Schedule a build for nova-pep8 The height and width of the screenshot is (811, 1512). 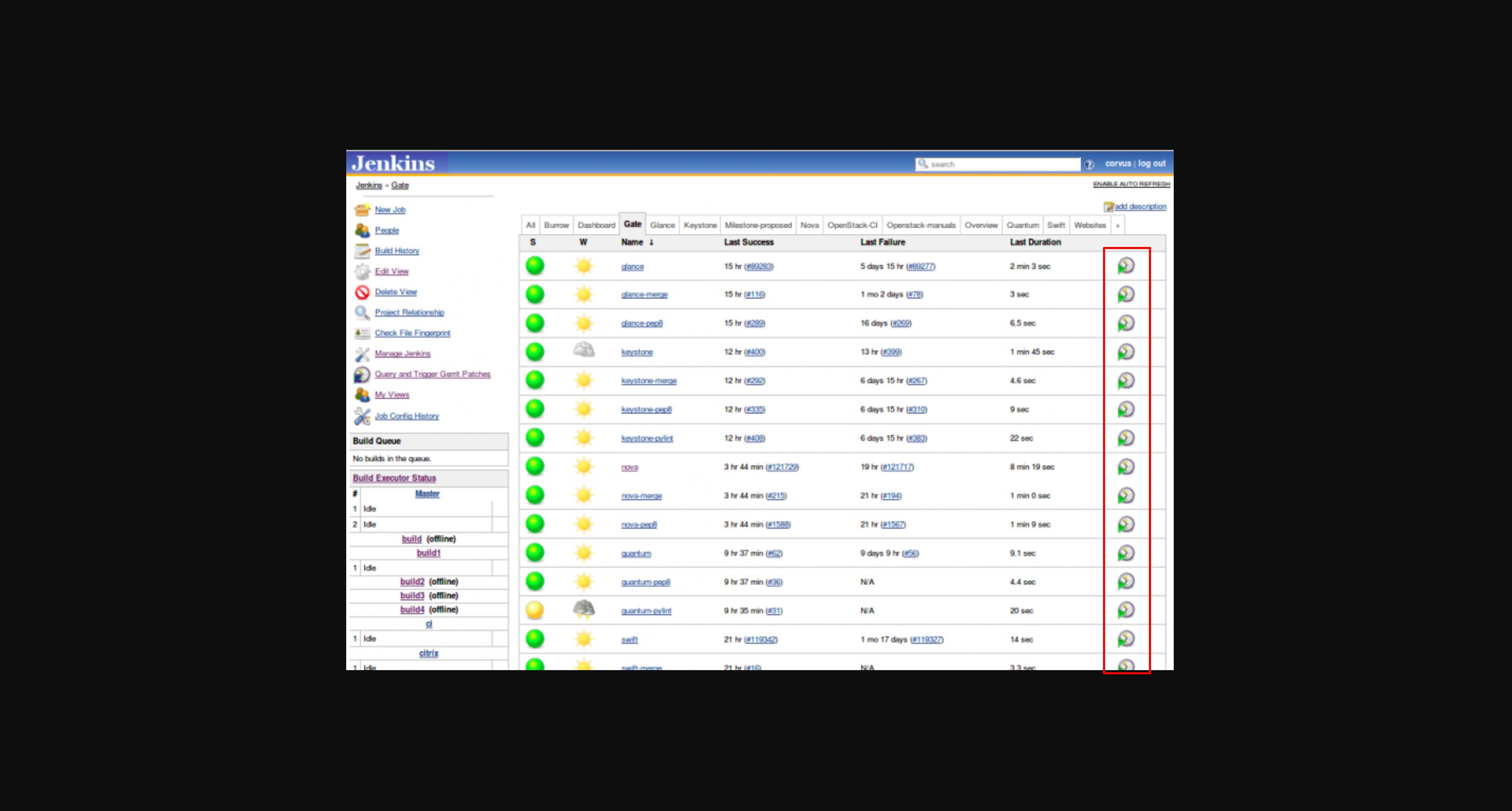1125,524
